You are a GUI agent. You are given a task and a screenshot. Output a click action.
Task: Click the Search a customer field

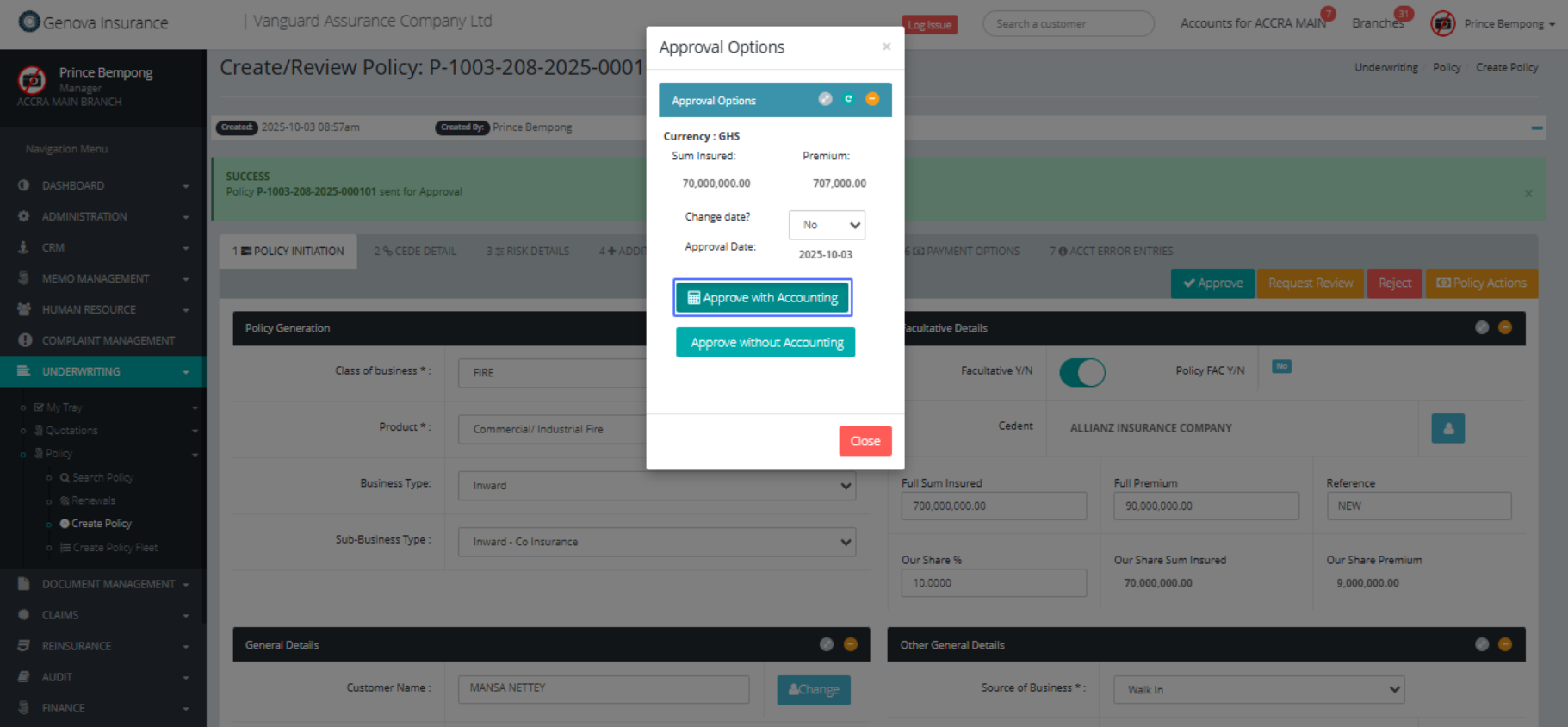(x=1068, y=24)
